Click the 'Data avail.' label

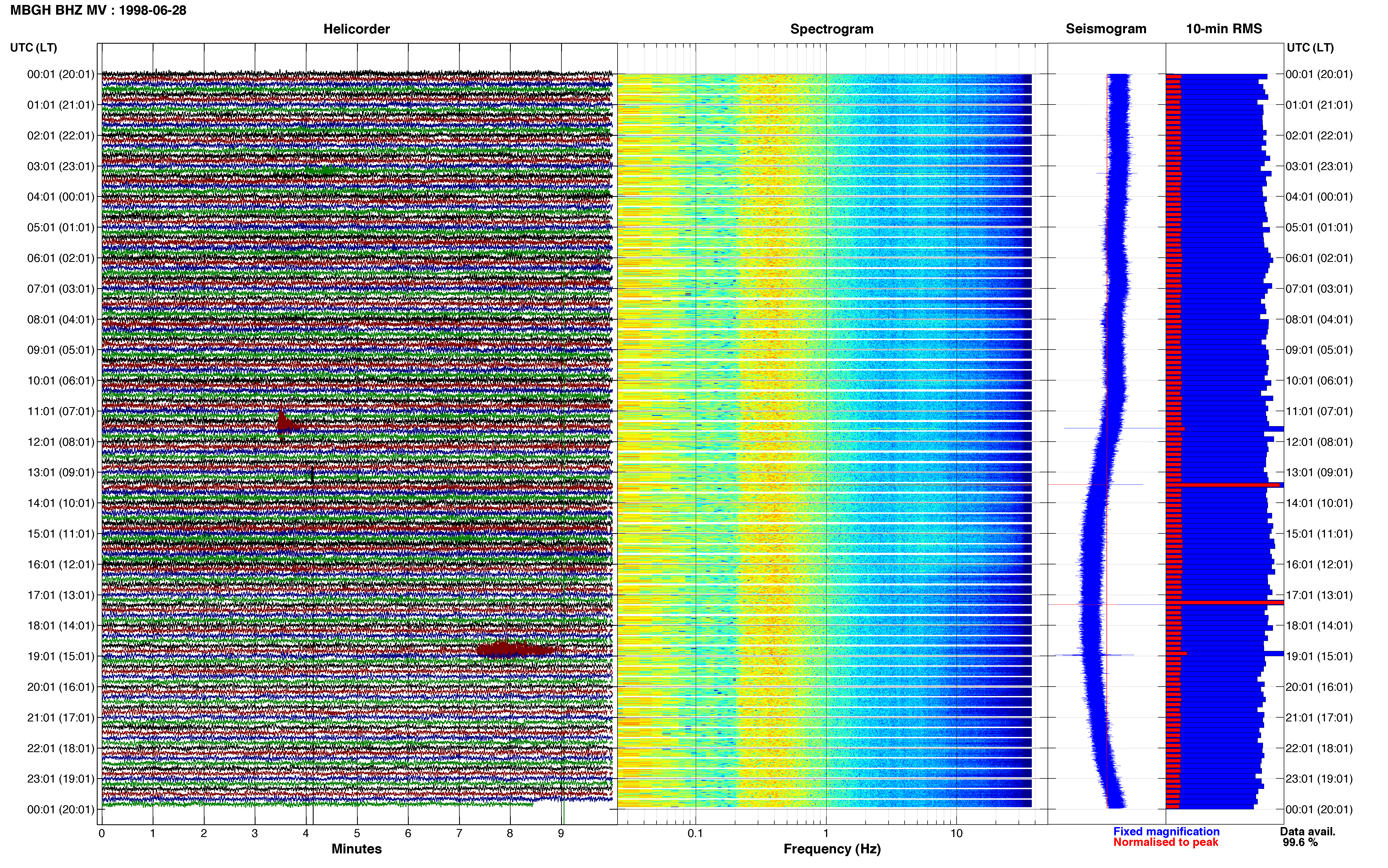pyautogui.click(x=1308, y=831)
